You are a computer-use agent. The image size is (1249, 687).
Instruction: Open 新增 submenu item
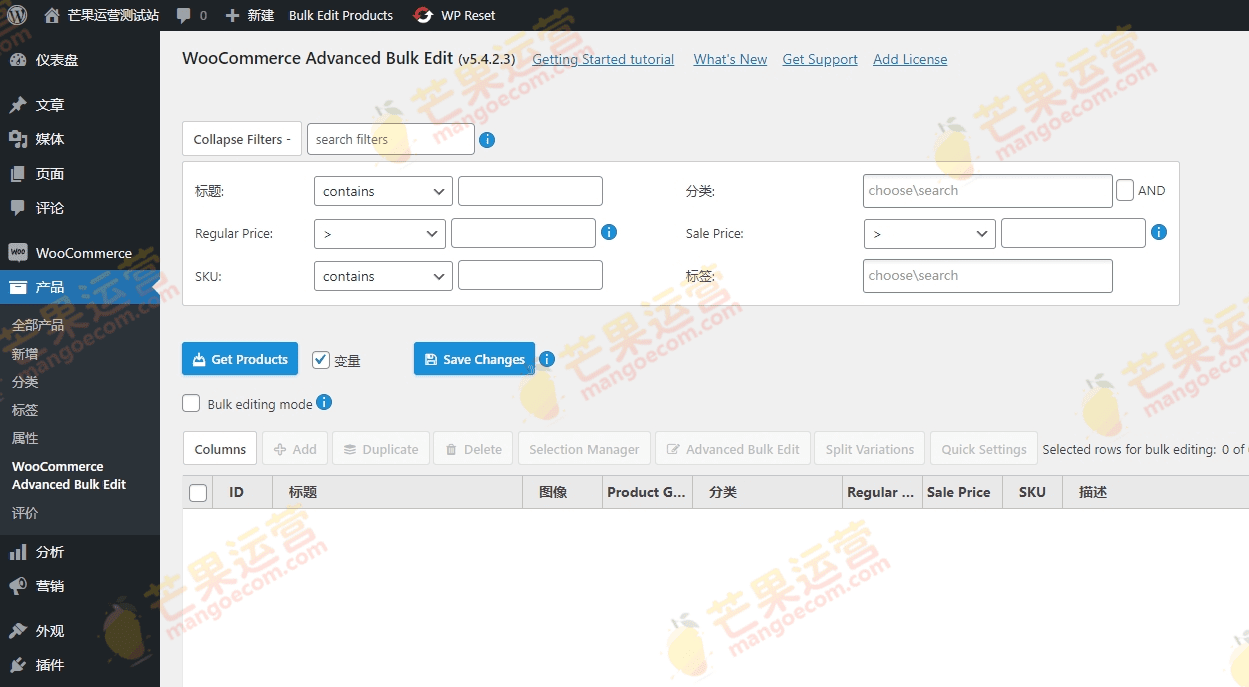click(25, 354)
